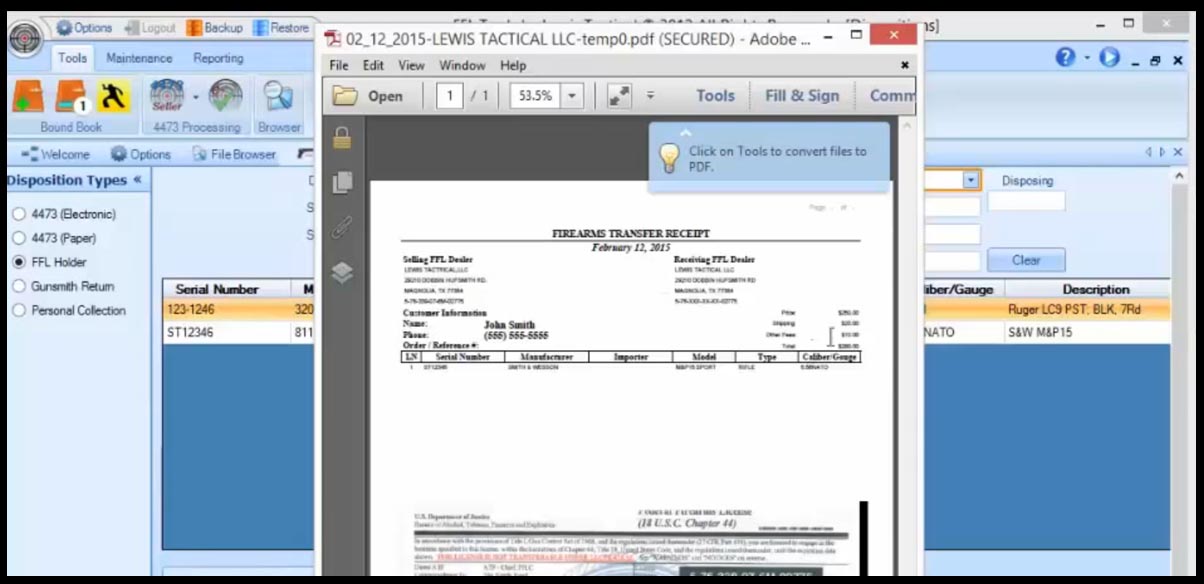Click the blue play arrow icon
Image resolution: width=1204 pixels, height=584 pixels.
1109,58
